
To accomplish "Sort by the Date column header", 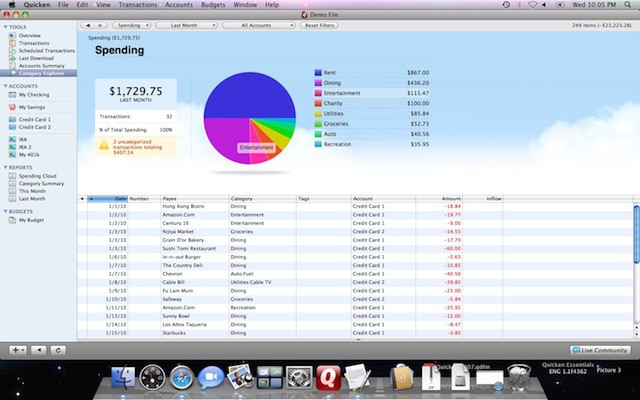I will pos(108,199).
